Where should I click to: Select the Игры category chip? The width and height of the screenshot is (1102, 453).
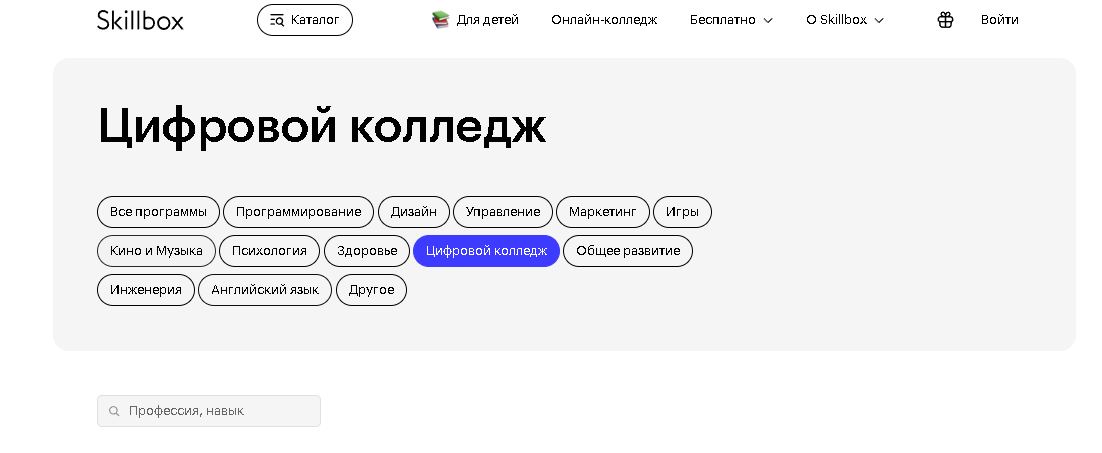(682, 211)
